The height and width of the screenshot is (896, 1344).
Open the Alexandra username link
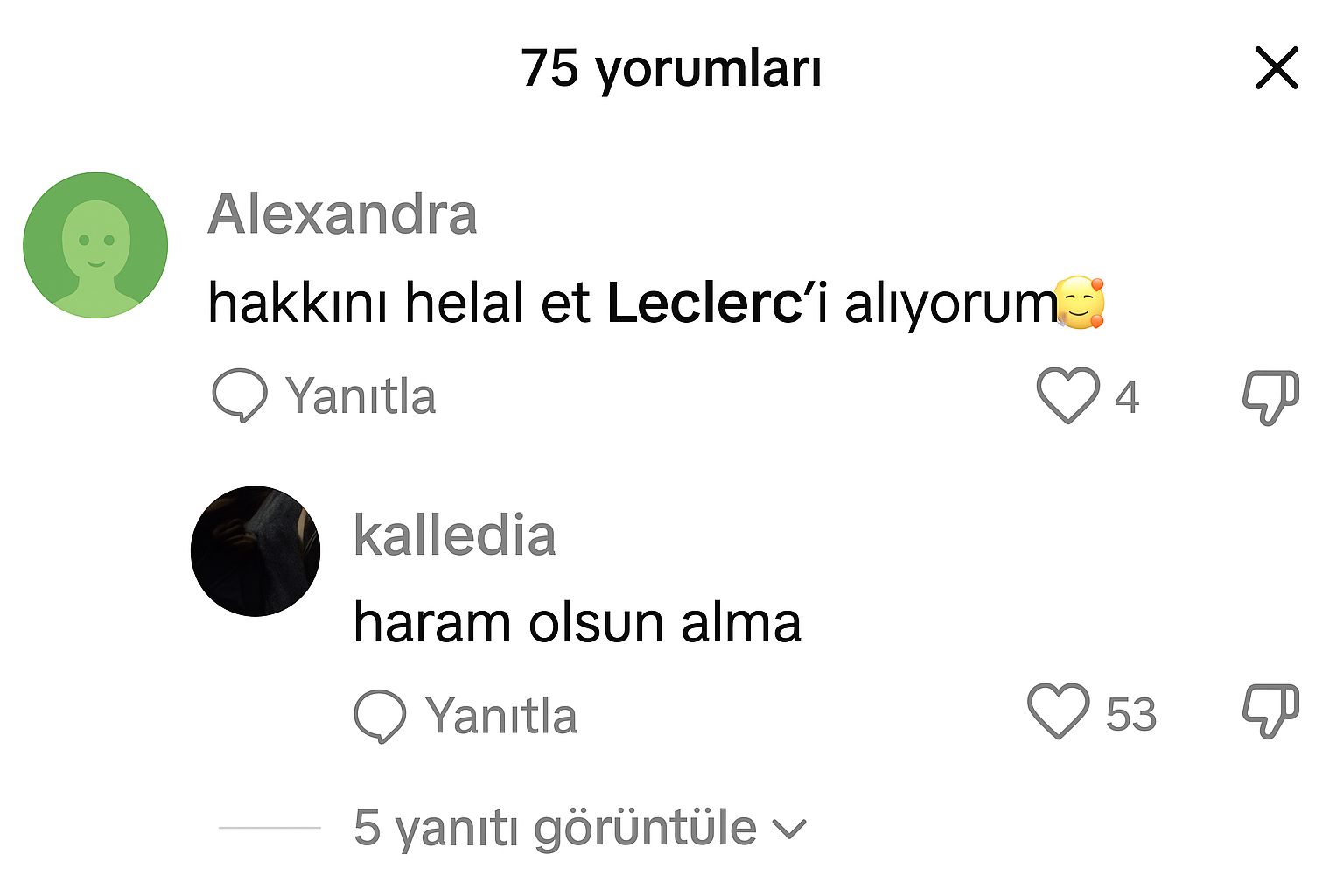(342, 214)
